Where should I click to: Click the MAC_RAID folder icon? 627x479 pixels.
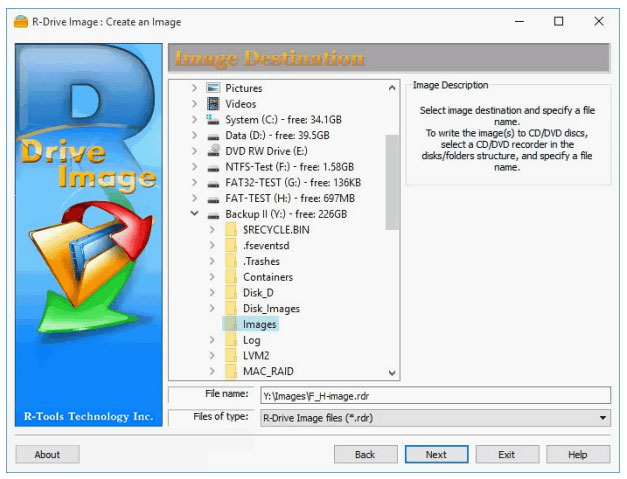(x=231, y=371)
